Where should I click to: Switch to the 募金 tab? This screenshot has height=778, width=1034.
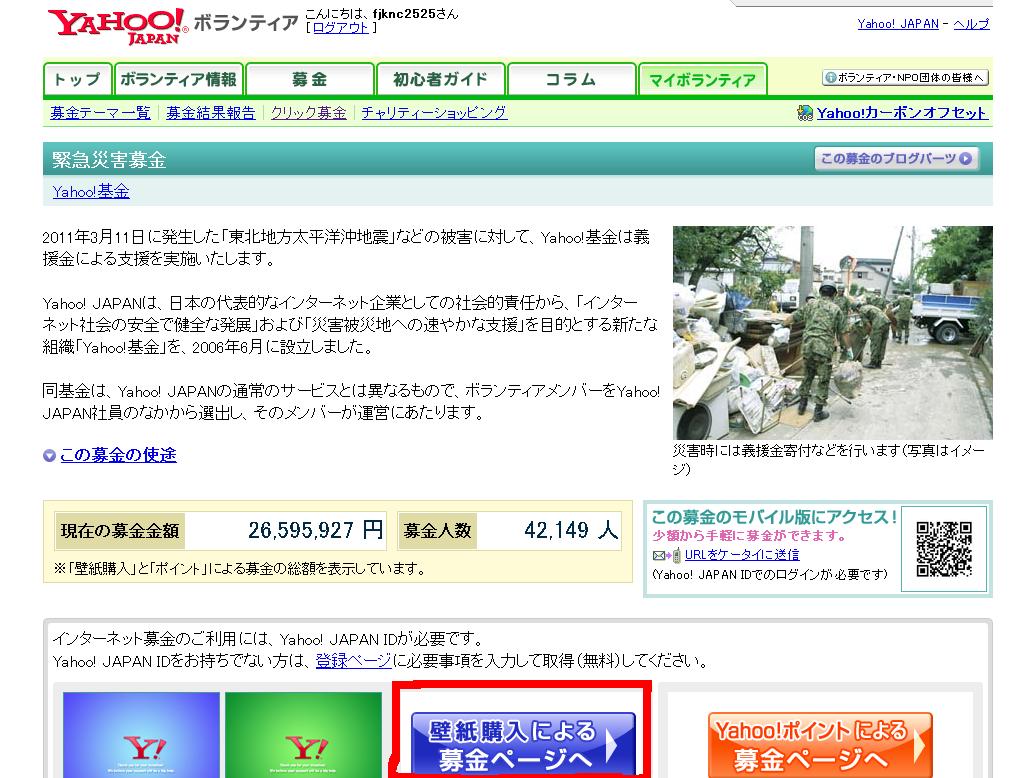click(x=309, y=80)
